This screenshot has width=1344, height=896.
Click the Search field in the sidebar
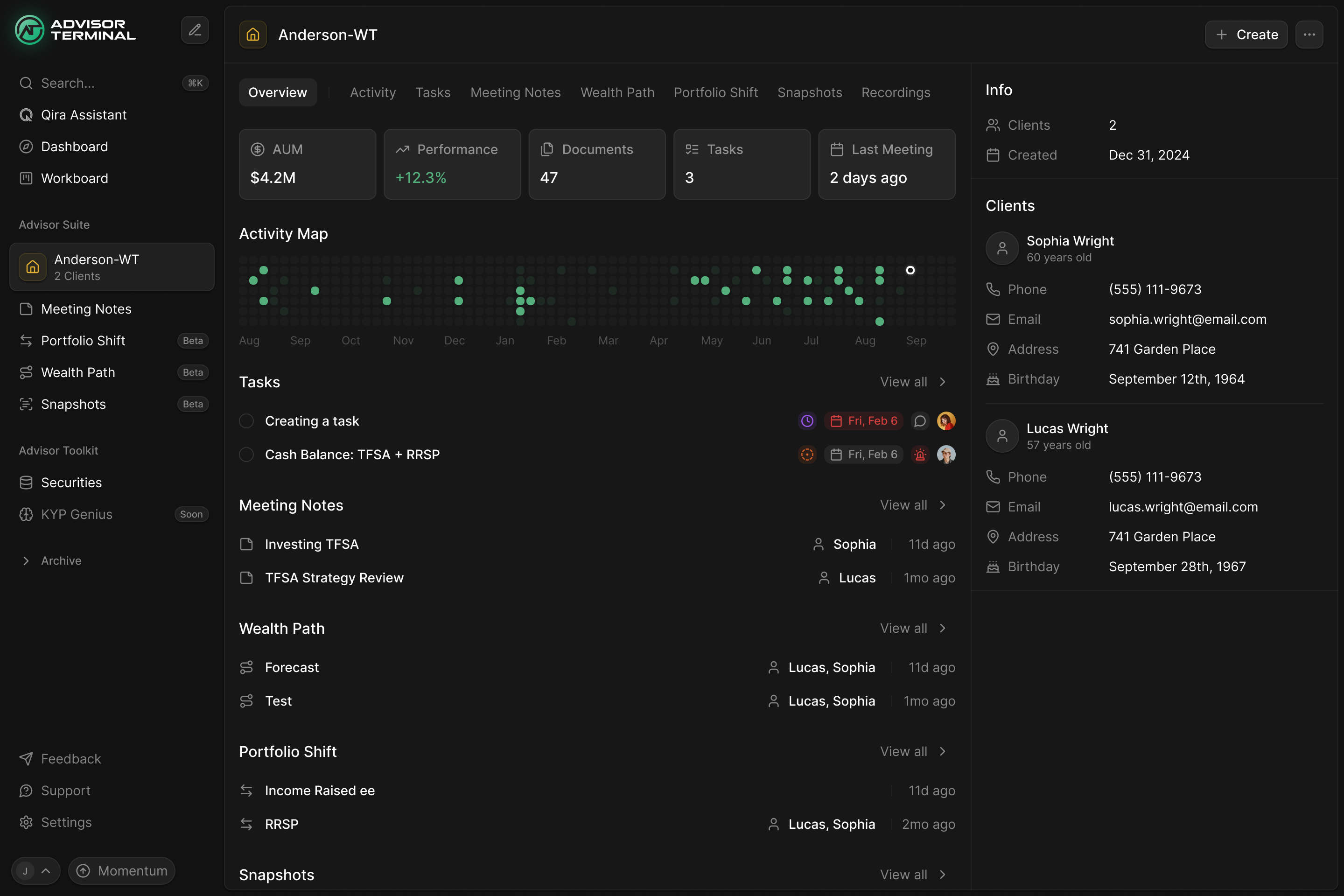(112, 84)
